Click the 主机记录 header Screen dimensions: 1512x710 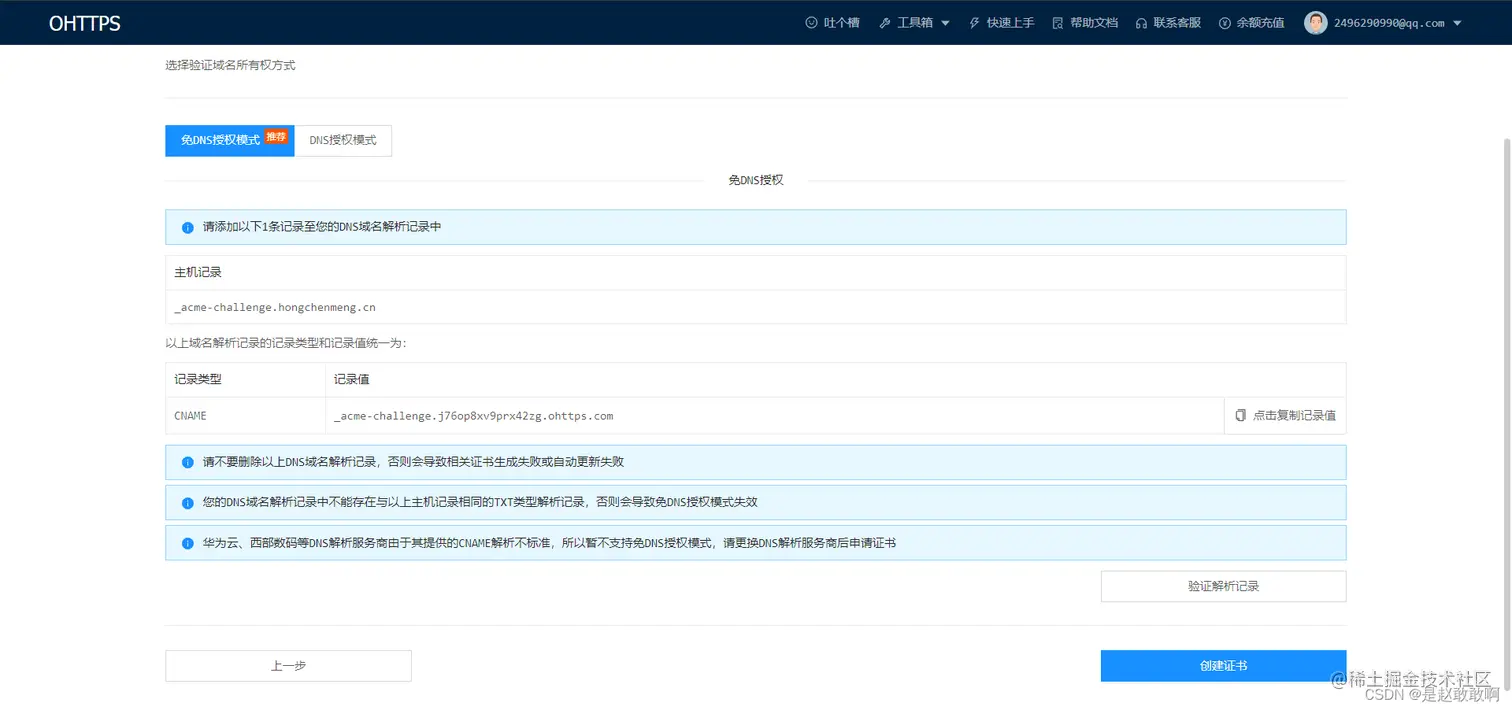tap(198, 272)
